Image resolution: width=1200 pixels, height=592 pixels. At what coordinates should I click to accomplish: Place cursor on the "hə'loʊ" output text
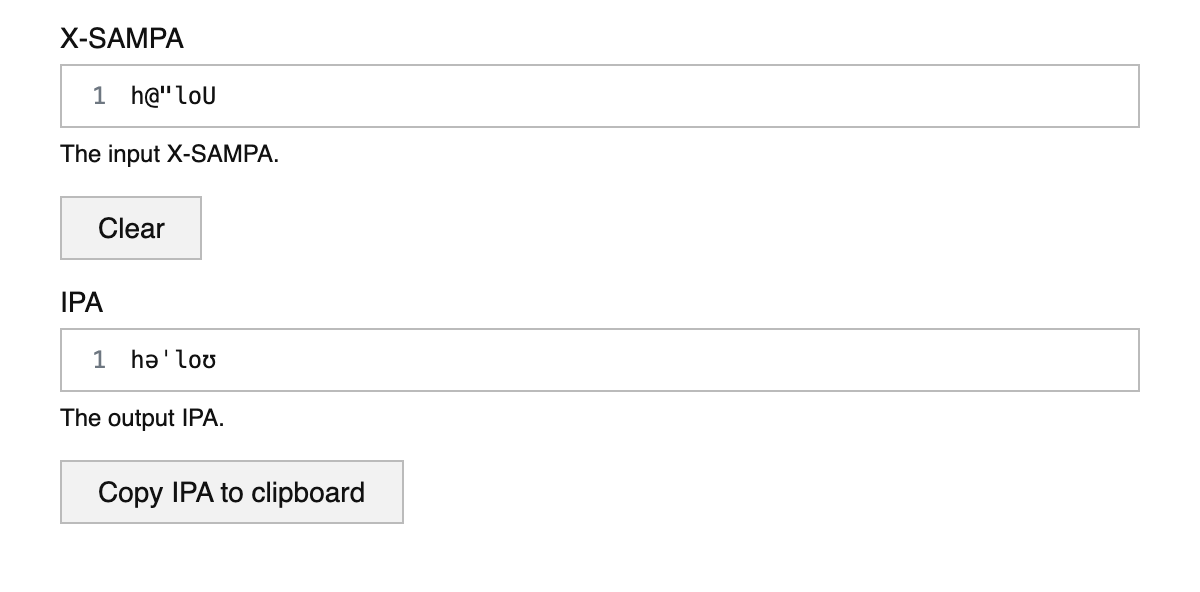point(173,360)
